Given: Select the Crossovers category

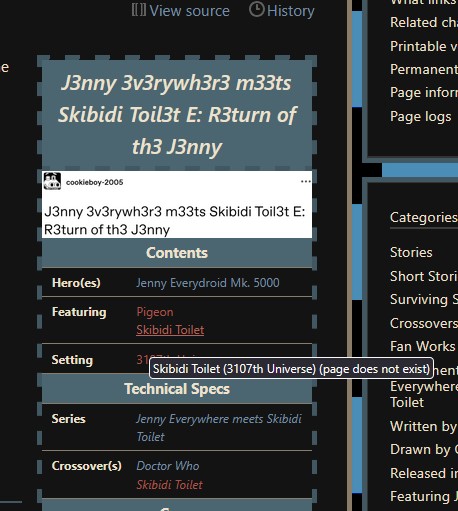Looking at the screenshot, I should (x=424, y=323).
